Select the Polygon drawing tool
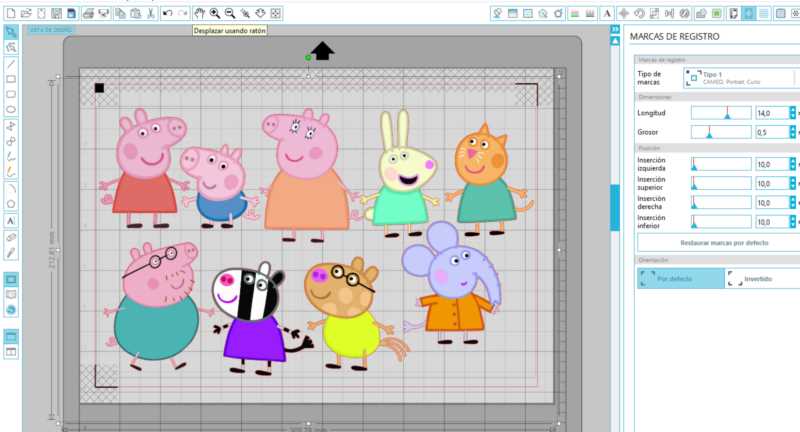Image resolution: width=800 pixels, height=432 pixels. pyautogui.click(x=11, y=126)
